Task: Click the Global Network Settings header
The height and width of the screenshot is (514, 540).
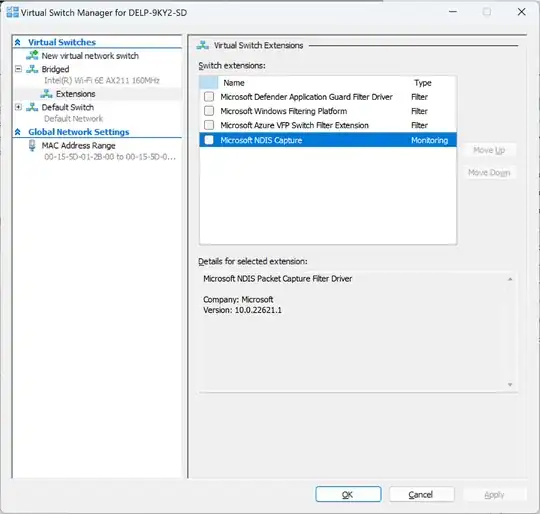Action: (79, 132)
